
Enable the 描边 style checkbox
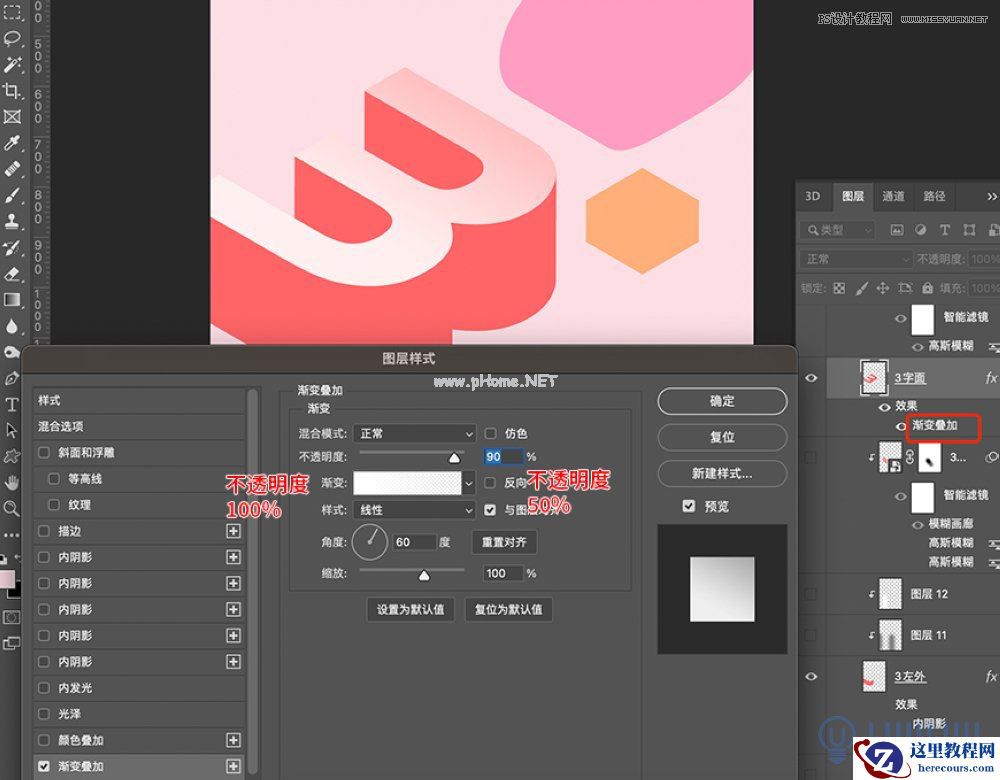click(x=44, y=531)
